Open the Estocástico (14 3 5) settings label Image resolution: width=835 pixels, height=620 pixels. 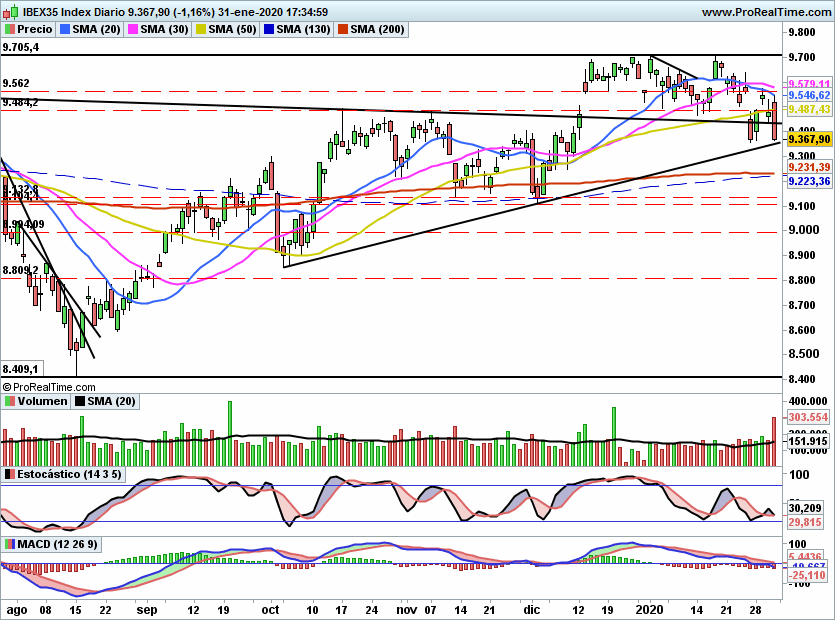click(70, 473)
